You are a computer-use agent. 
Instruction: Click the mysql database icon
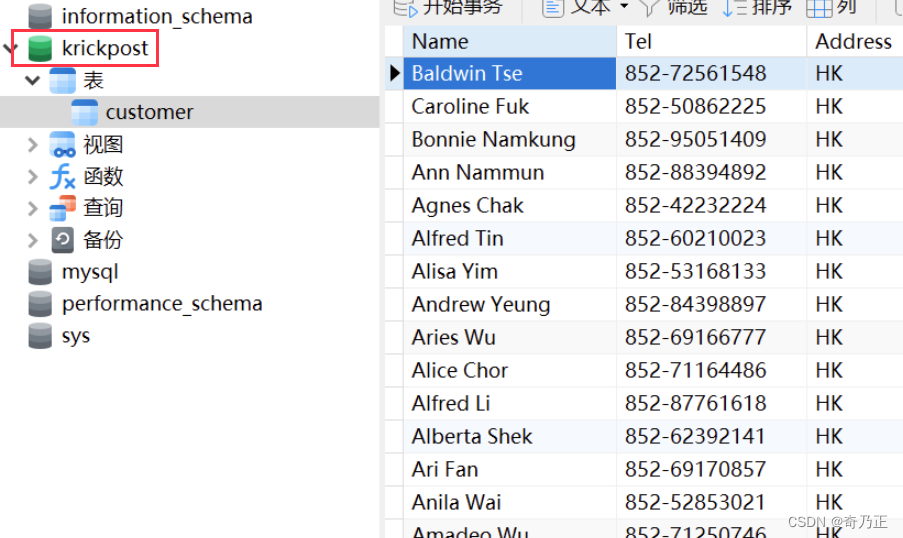point(40,272)
